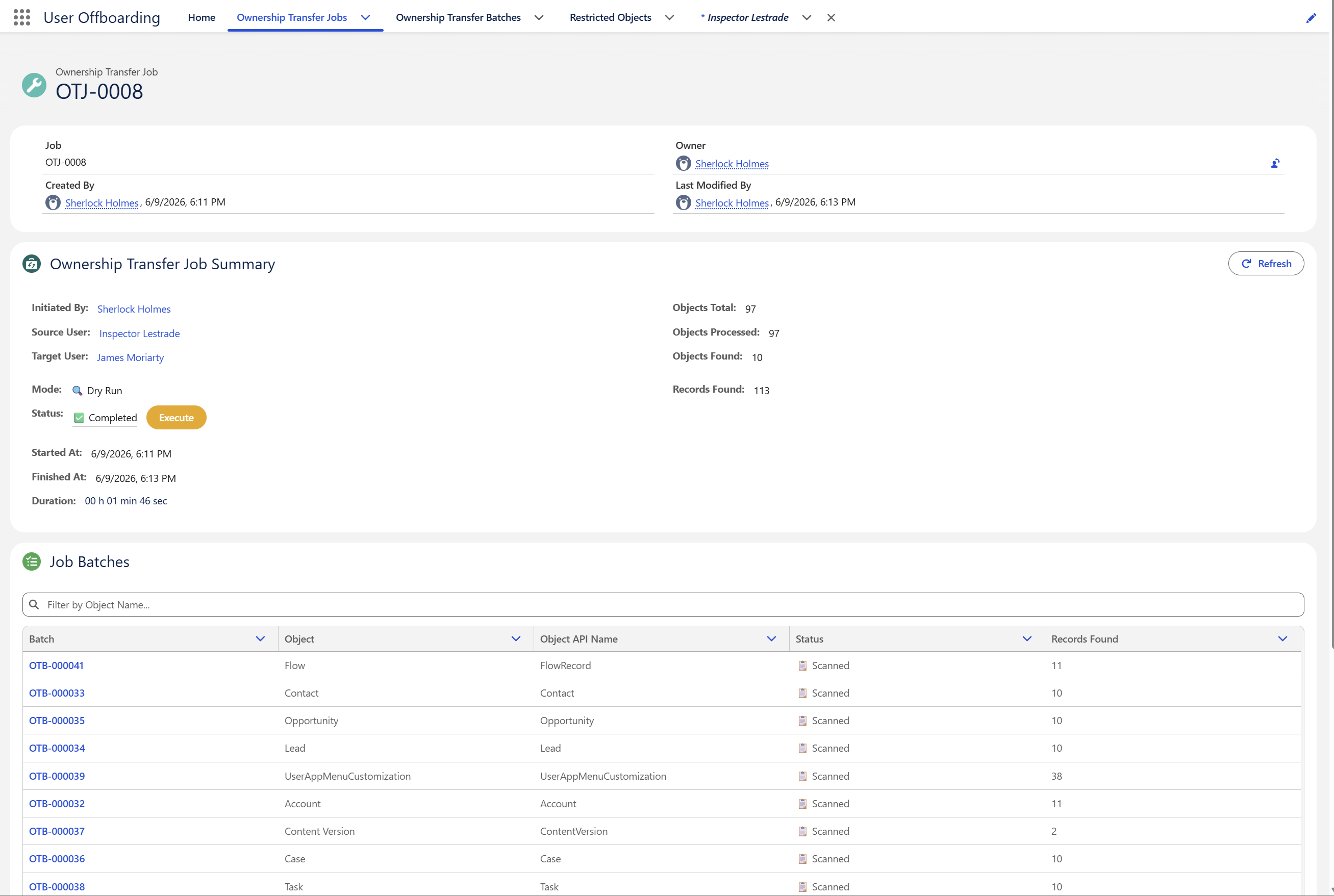Viewport: 1334px width, 896px height.
Task: Open the Inspector Lestrade tab dropdown chevron
Action: (x=807, y=18)
